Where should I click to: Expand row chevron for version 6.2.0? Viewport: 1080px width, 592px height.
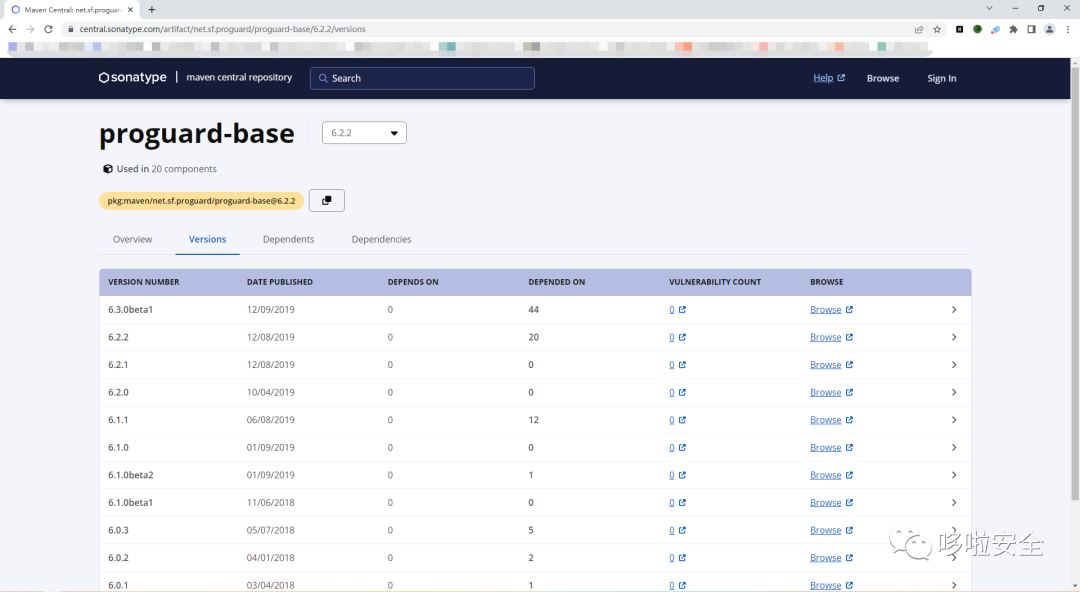(x=954, y=392)
